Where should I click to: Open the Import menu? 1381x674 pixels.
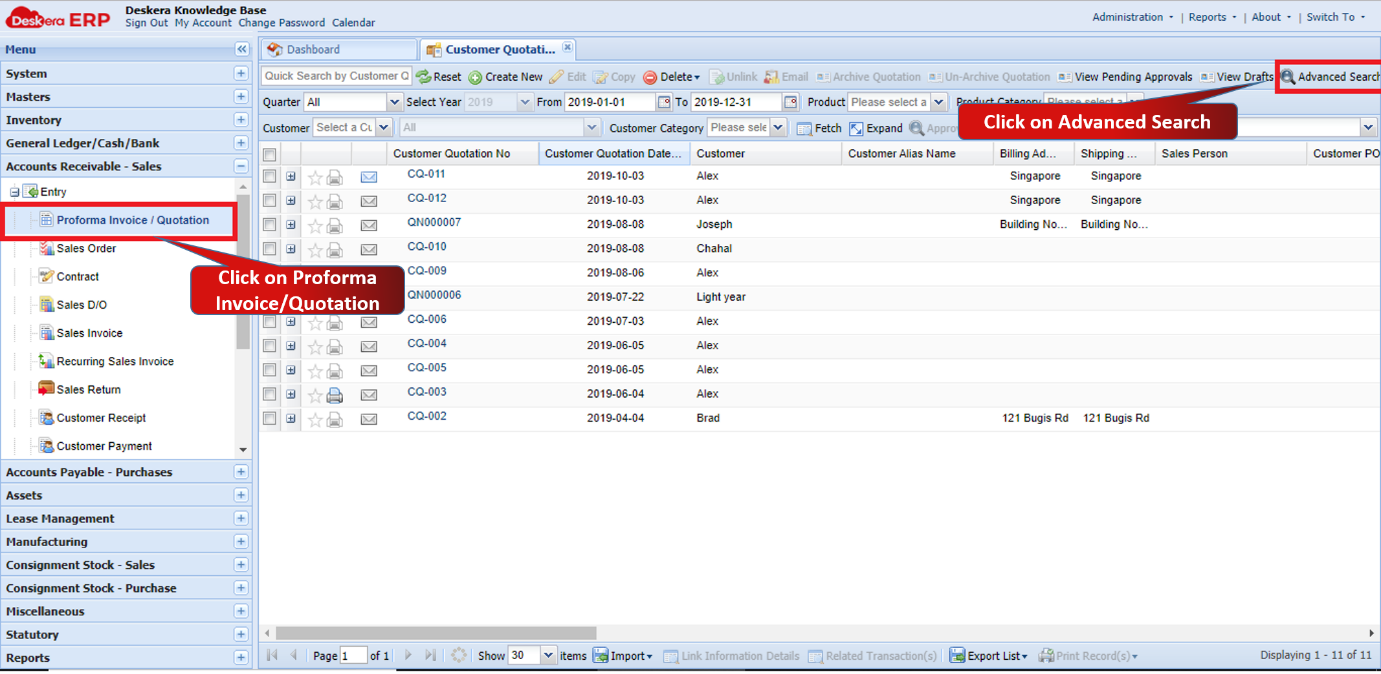622,656
